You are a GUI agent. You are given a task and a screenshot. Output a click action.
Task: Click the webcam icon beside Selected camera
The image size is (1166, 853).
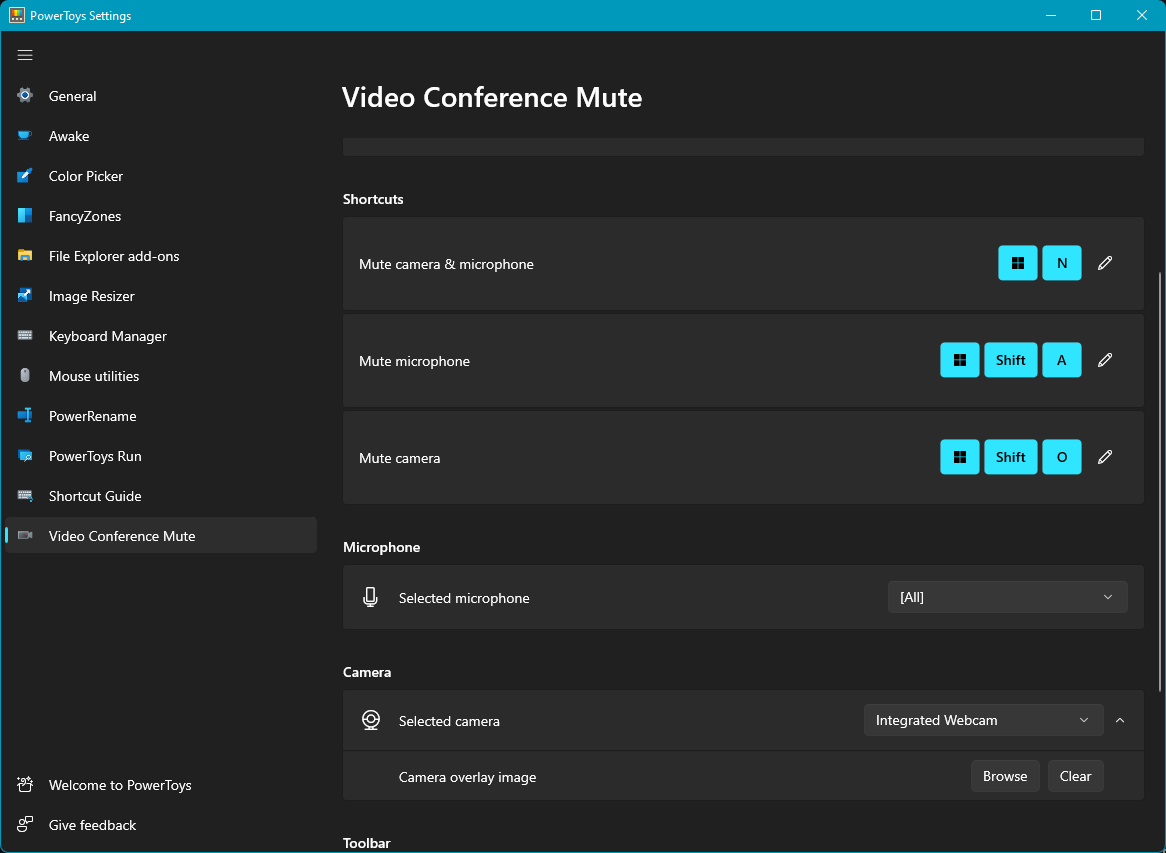[x=370, y=720]
